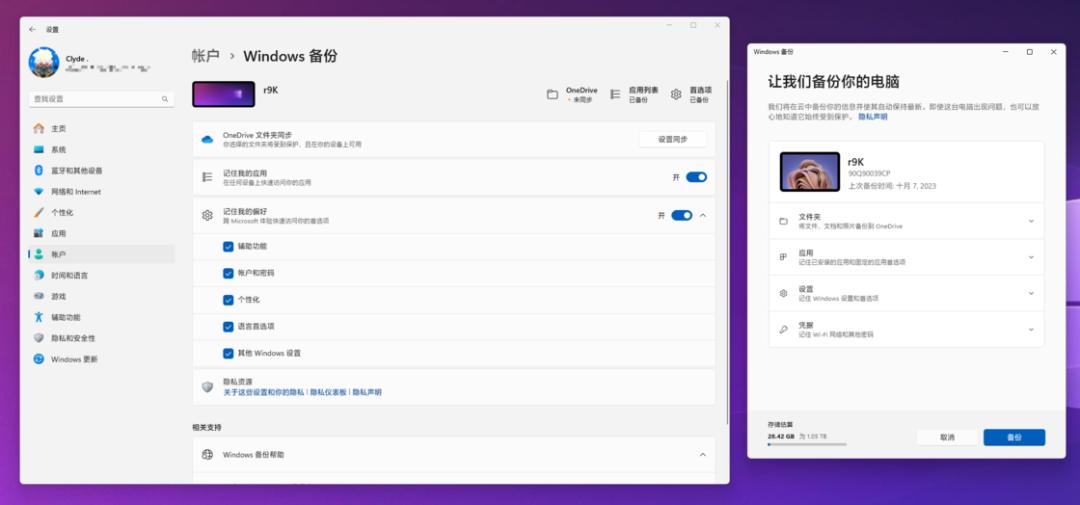This screenshot has height=505, width=1080.
Task: Expand the 设置 section in backup dialog
Action: pyautogui.click(x=1031, y=293)
